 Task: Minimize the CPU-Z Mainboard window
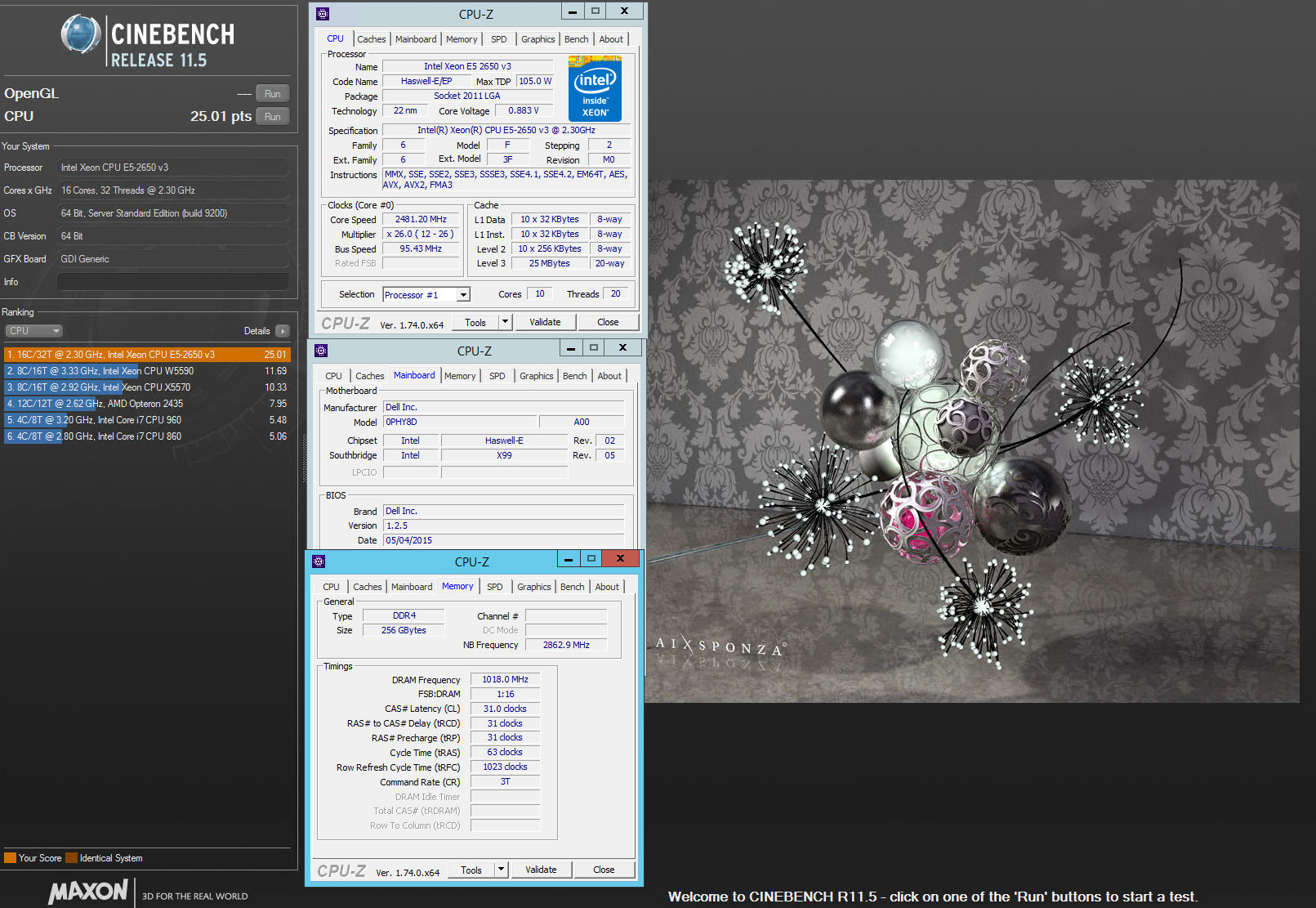click(571, 348)
